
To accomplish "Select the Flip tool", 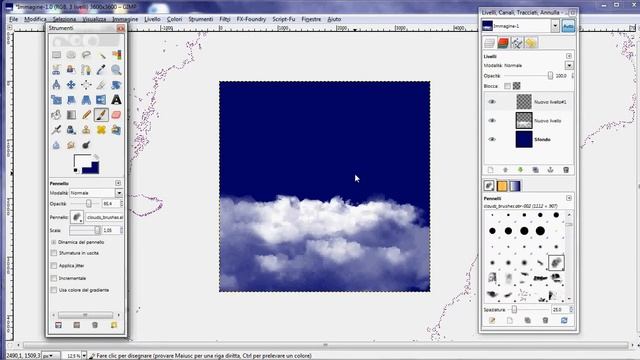I will pyautogui.click(x=101, y=100).
